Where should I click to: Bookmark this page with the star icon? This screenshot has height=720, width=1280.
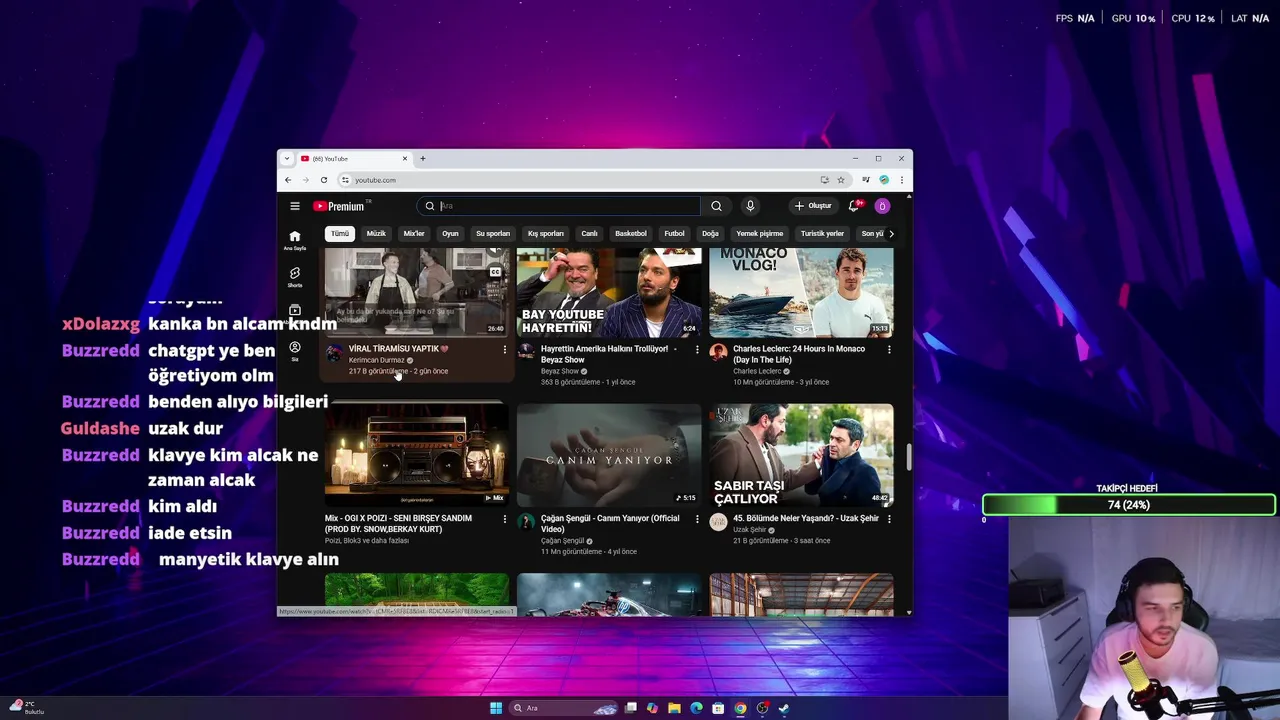point(841,180)
